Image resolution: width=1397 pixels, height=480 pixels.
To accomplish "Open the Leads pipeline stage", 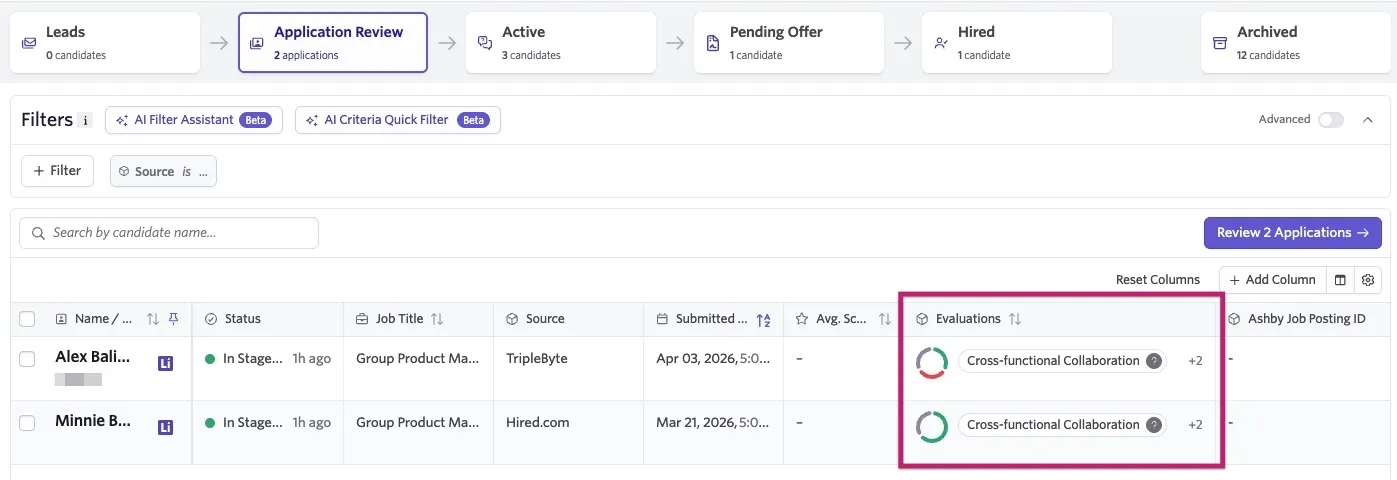I will pyautogui.click(x=105, y=43).
